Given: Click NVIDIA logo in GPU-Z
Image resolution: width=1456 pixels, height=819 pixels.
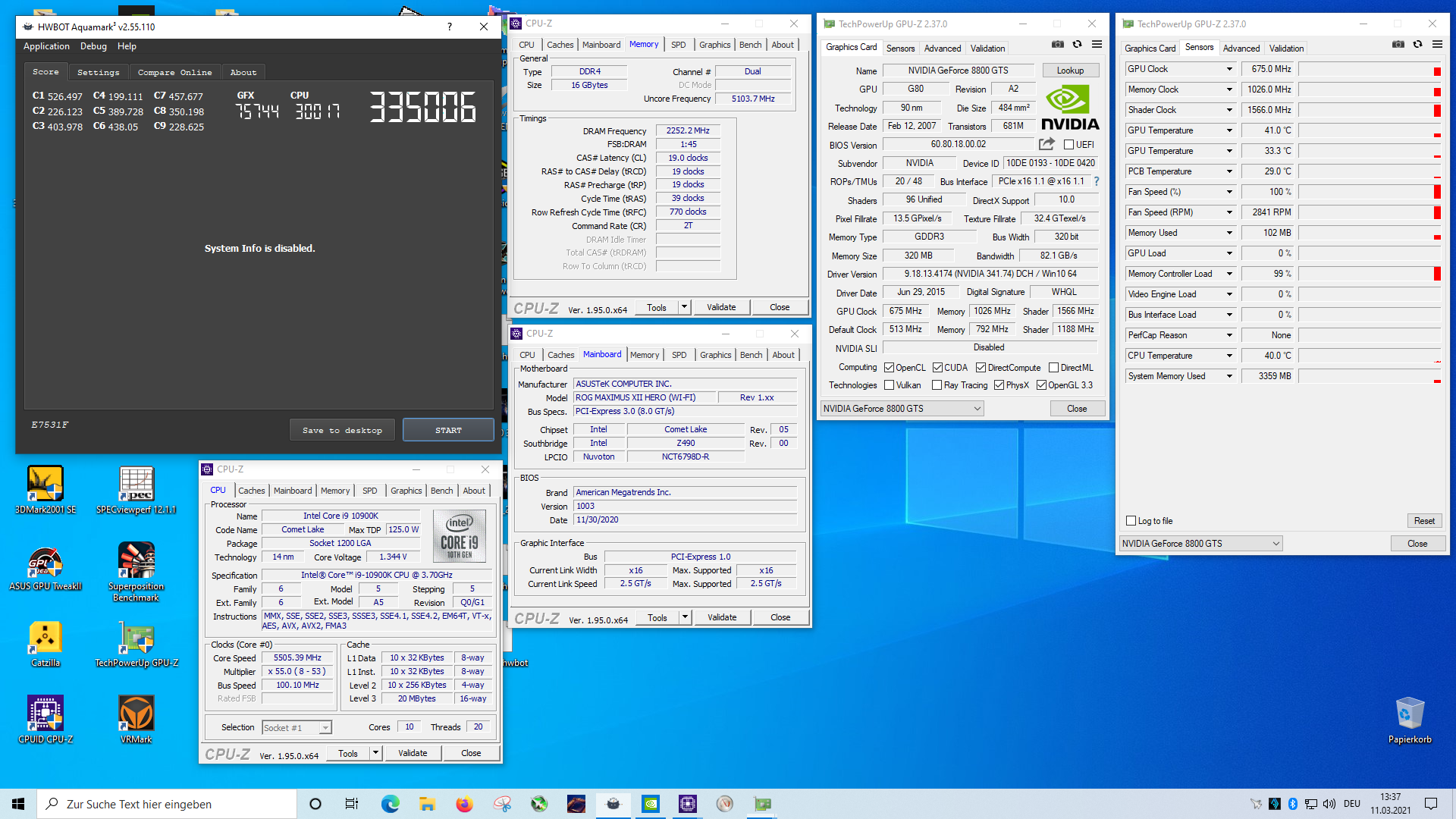Looking at the screenshot, I should pos(1069,108).
